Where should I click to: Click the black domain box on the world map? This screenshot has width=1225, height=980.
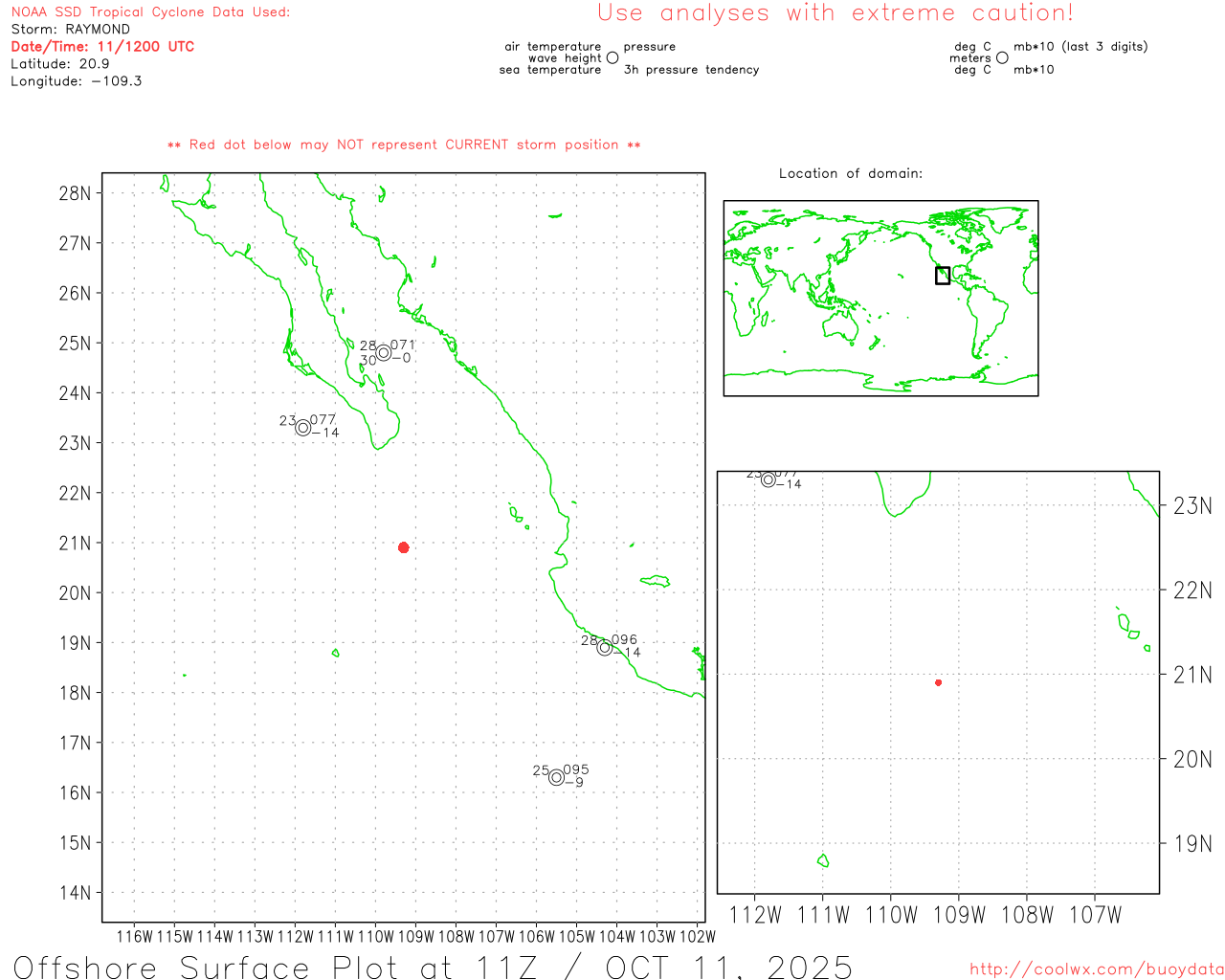click(943, 276)
